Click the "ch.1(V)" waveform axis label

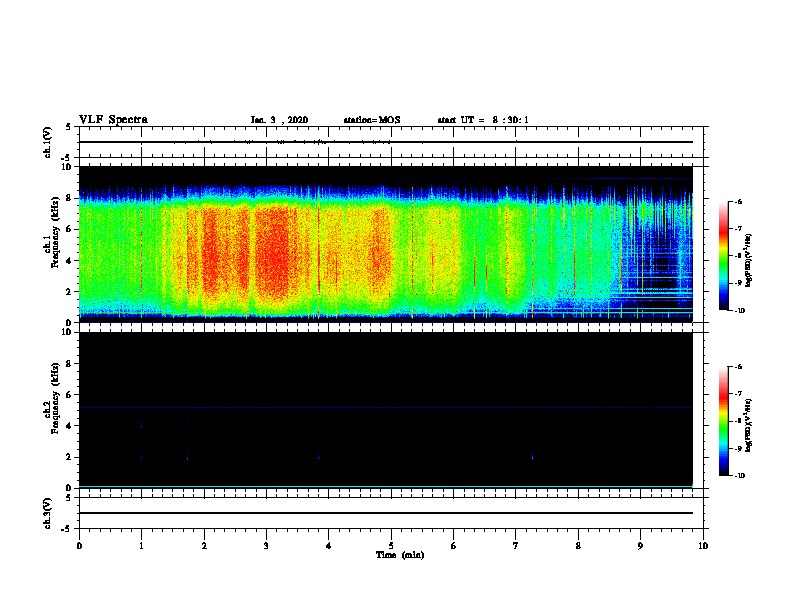(x=47, y=142)
